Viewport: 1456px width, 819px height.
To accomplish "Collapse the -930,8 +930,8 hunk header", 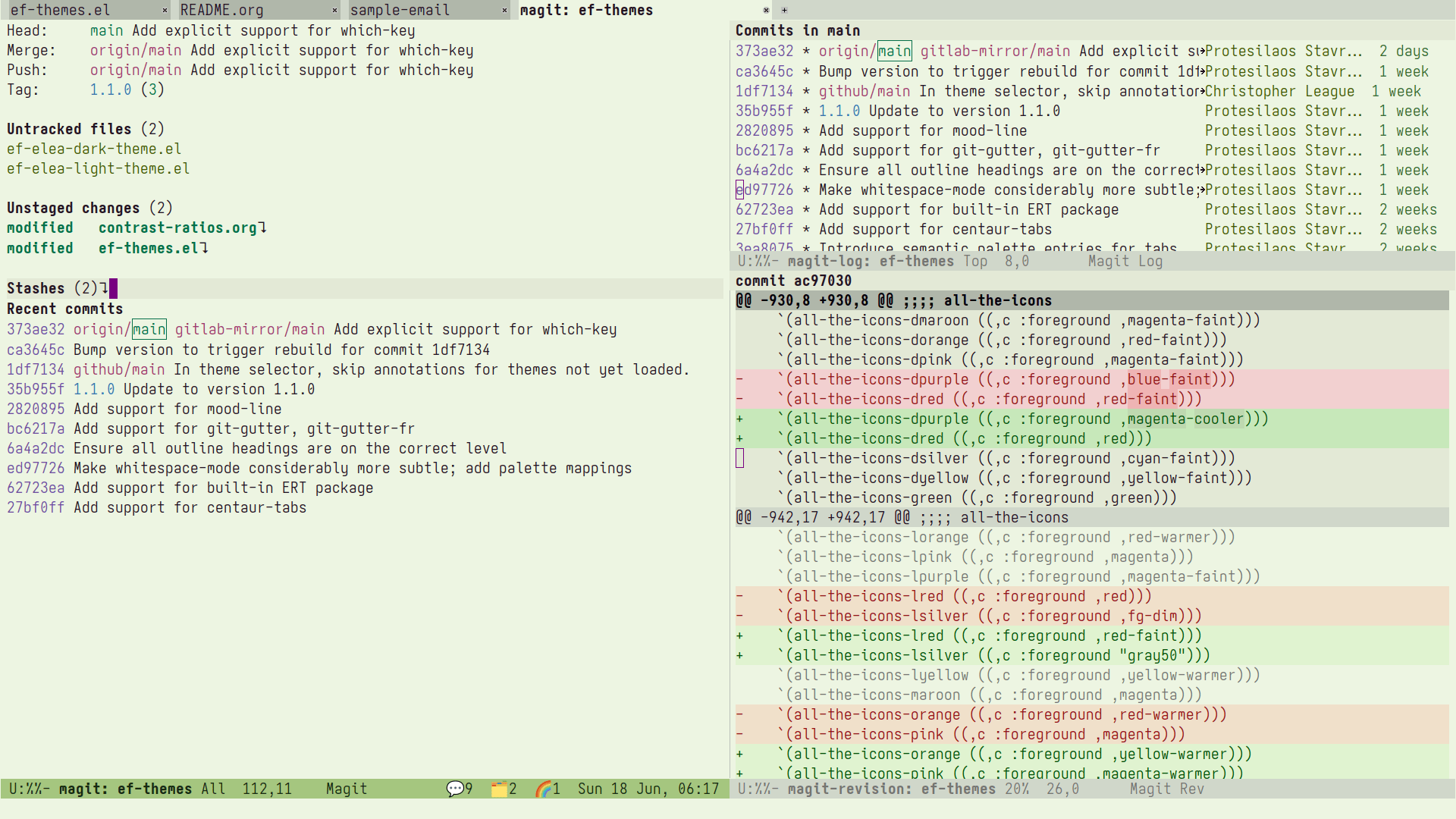I will 1092,300.
